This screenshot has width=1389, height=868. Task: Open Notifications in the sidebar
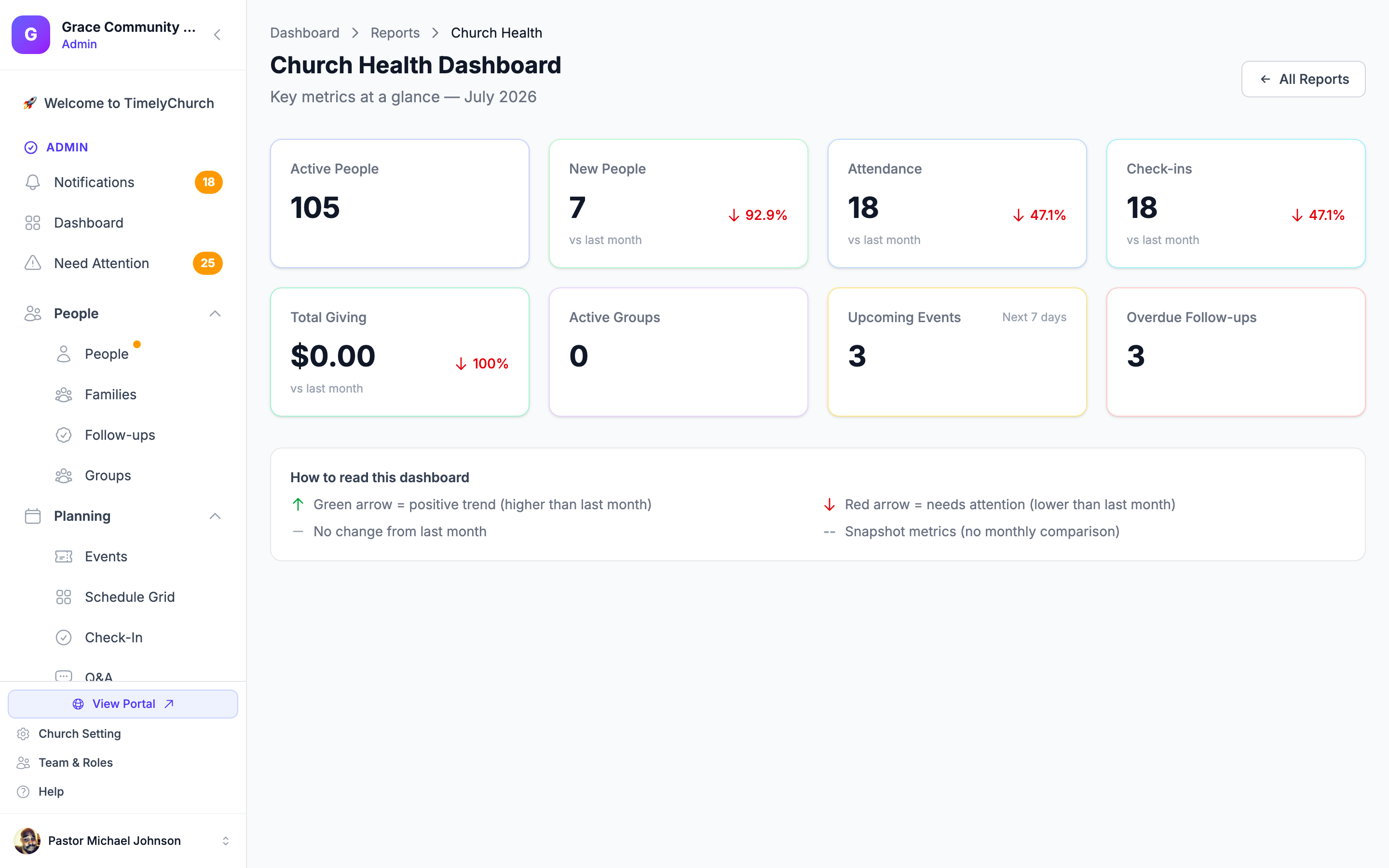123,182
